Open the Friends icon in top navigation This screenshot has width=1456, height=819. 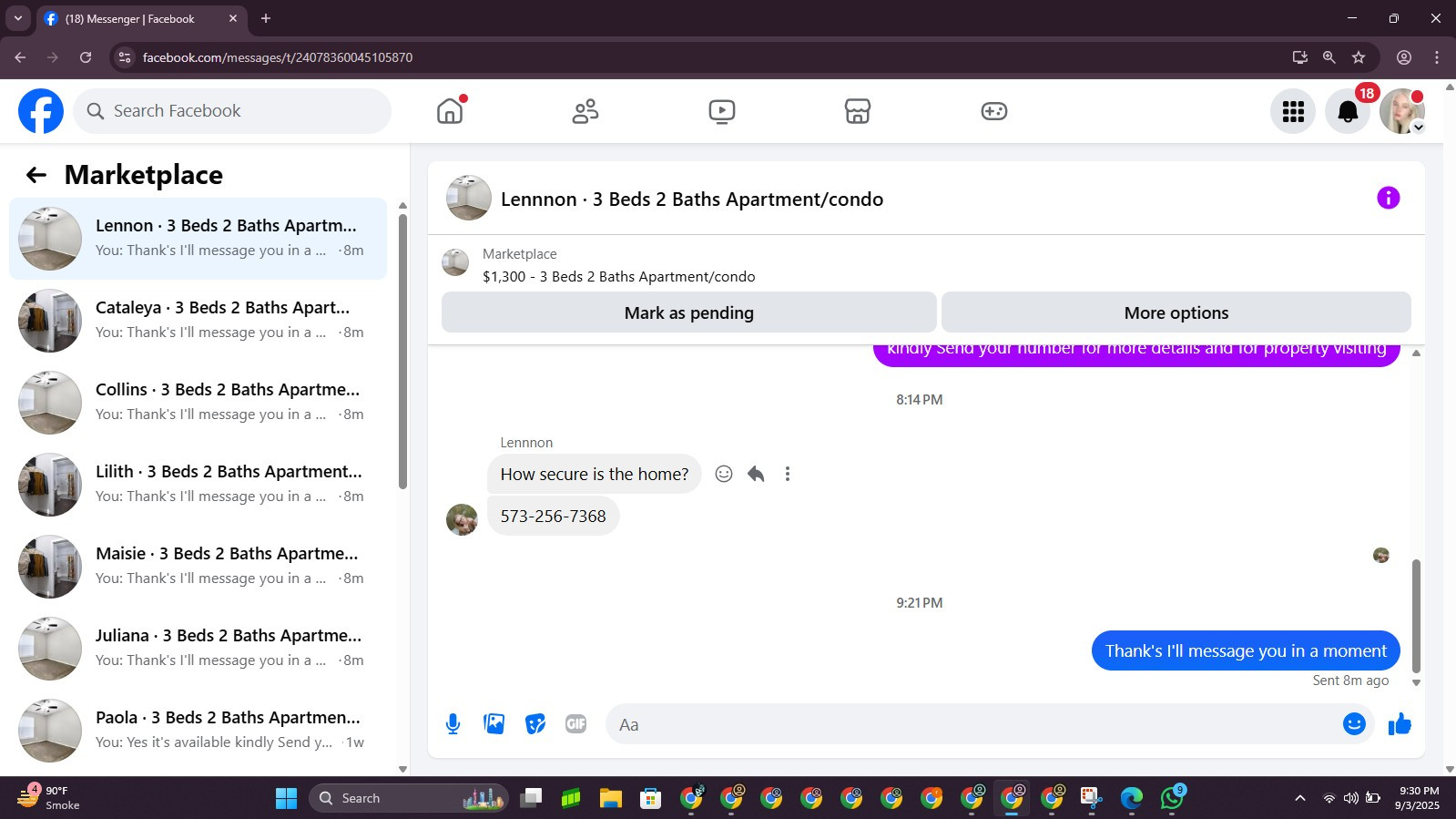pos(585,111)
